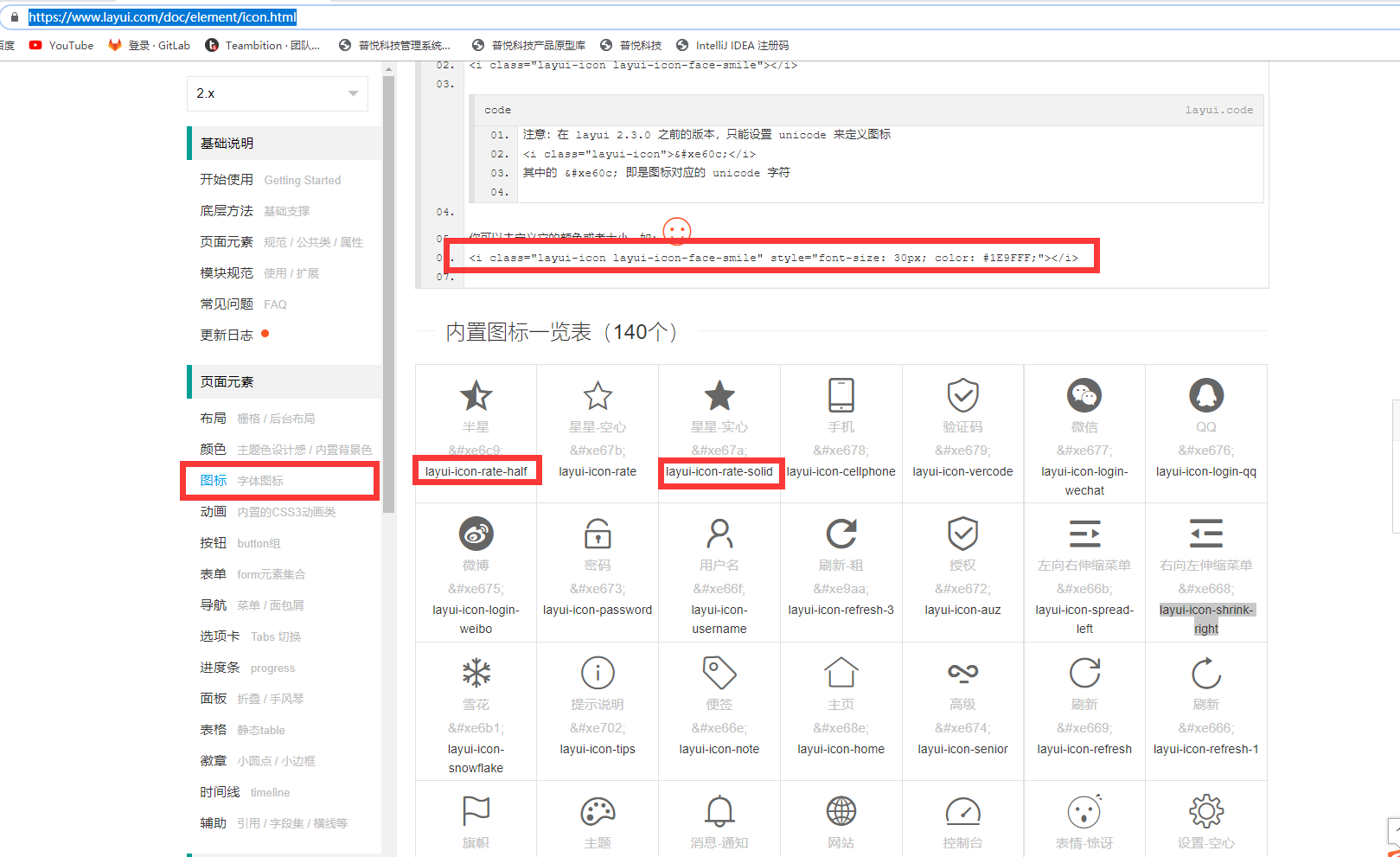This screenshot has width=1400, height=857.
Task: Expand the 基础说明 section in sidebar
Action: point(227,143)
